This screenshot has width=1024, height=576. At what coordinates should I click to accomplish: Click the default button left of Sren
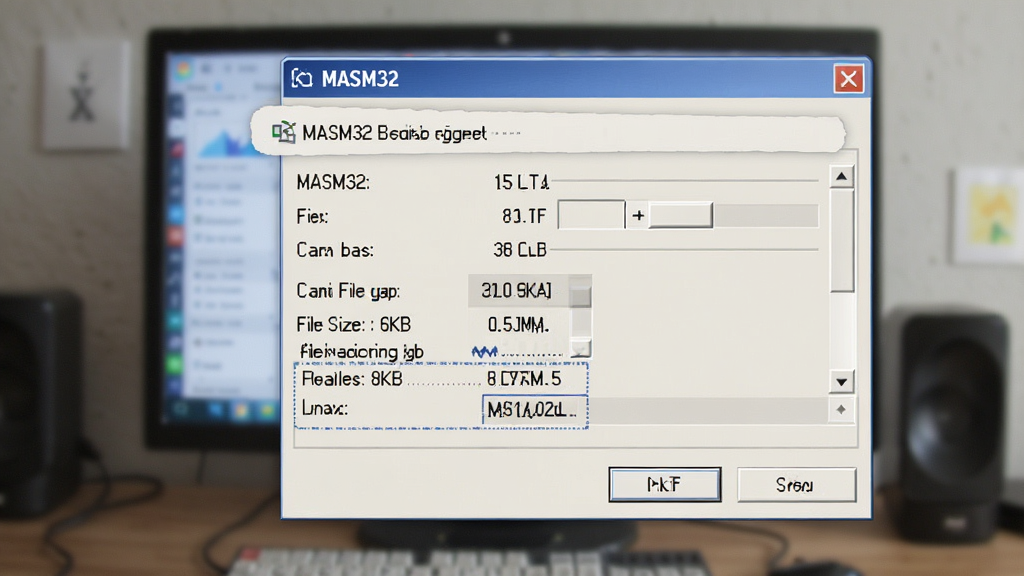tap(665, 485)
